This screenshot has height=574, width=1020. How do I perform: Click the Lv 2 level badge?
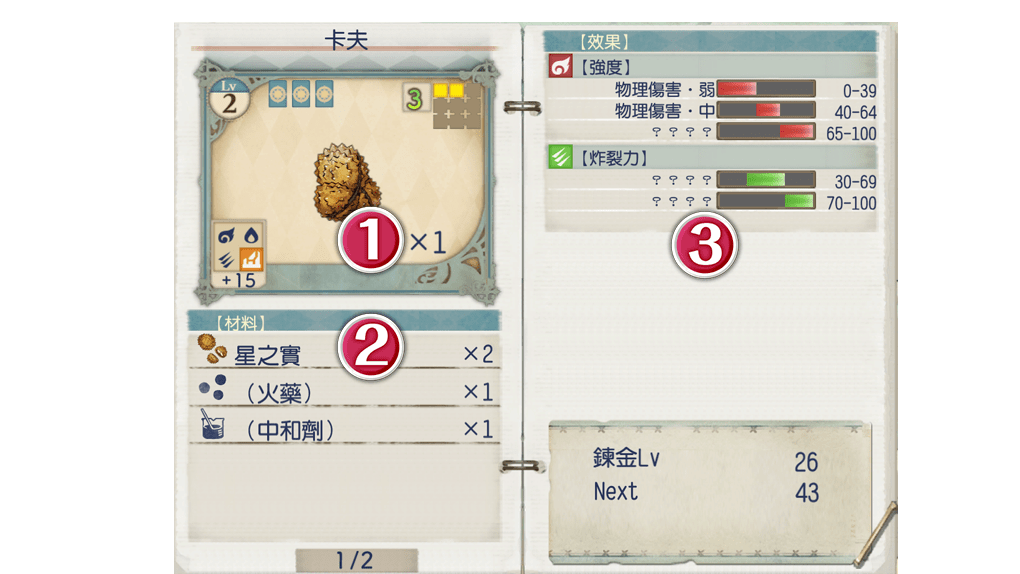(229, 99)
